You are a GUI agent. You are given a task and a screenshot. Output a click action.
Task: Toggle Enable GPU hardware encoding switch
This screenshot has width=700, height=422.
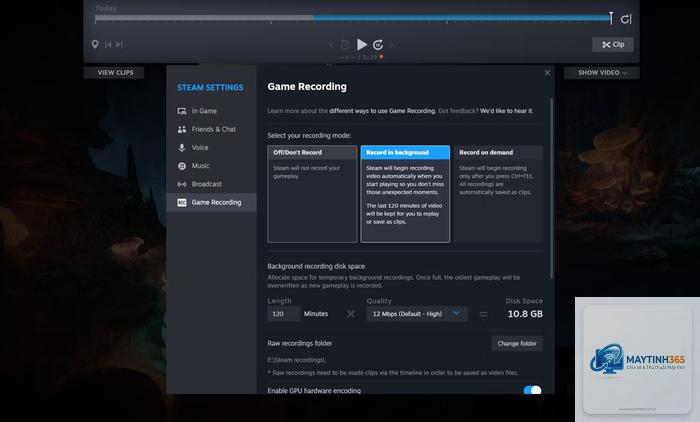pos(532,390)
